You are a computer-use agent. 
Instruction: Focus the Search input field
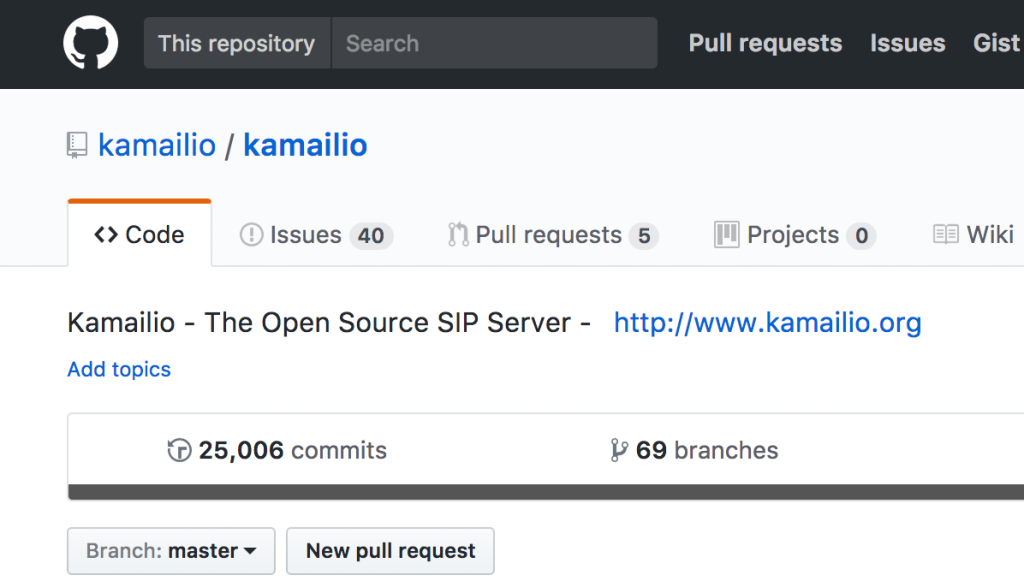tap(494, 43)
